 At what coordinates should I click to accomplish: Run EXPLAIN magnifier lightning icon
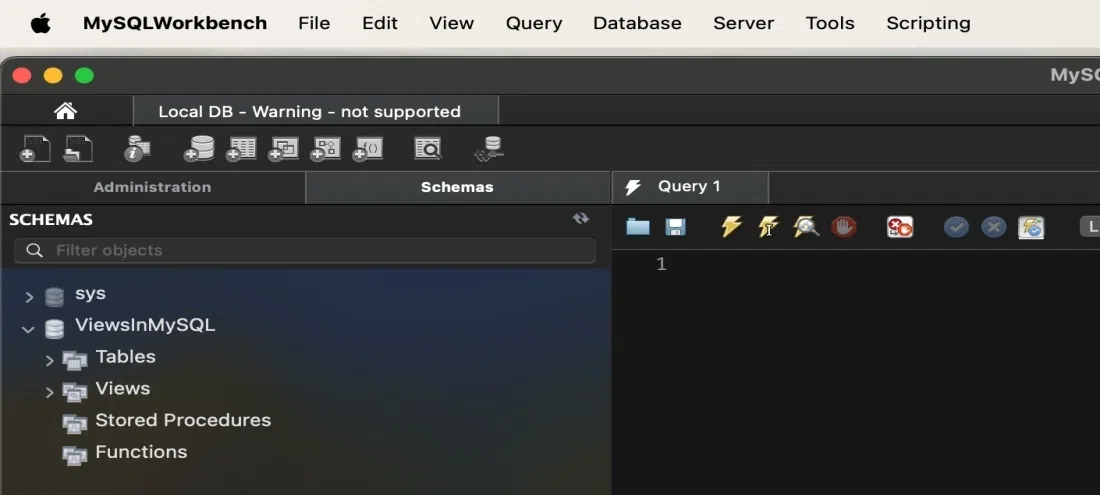[x=806, y=226]
